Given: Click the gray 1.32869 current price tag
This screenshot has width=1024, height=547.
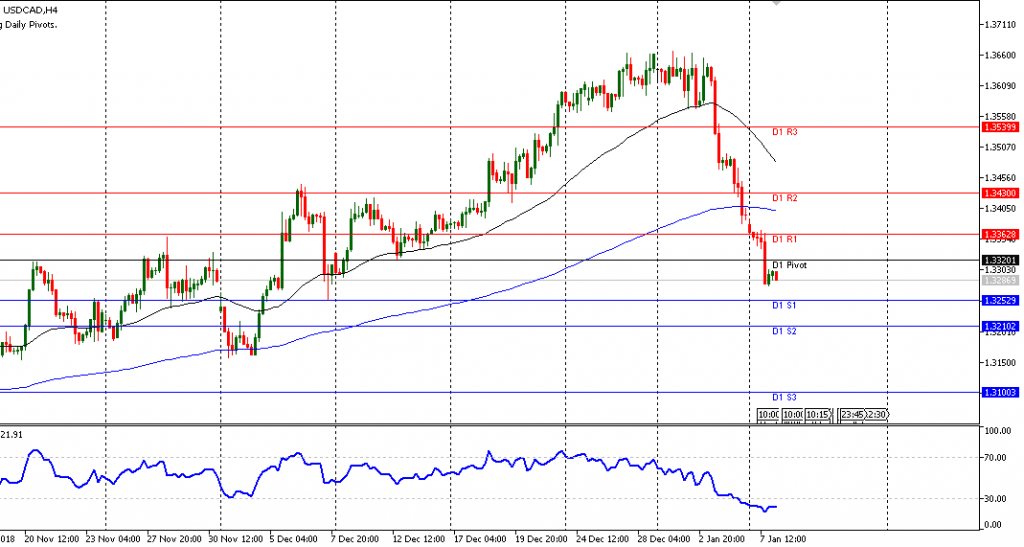Looking at the screenshot, I should [x=999, y=280].
